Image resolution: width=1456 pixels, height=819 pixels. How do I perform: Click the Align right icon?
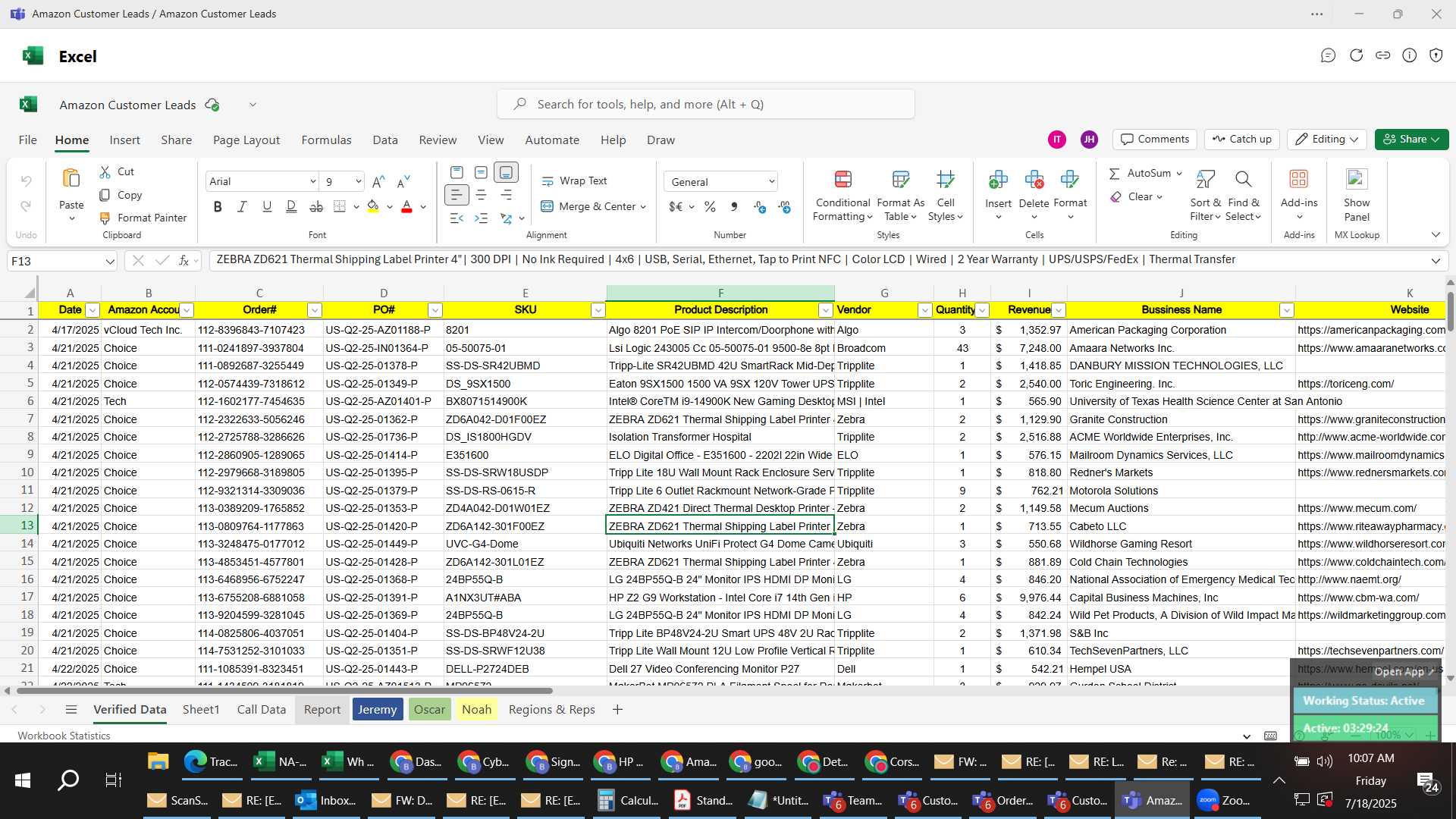(506, 196)
